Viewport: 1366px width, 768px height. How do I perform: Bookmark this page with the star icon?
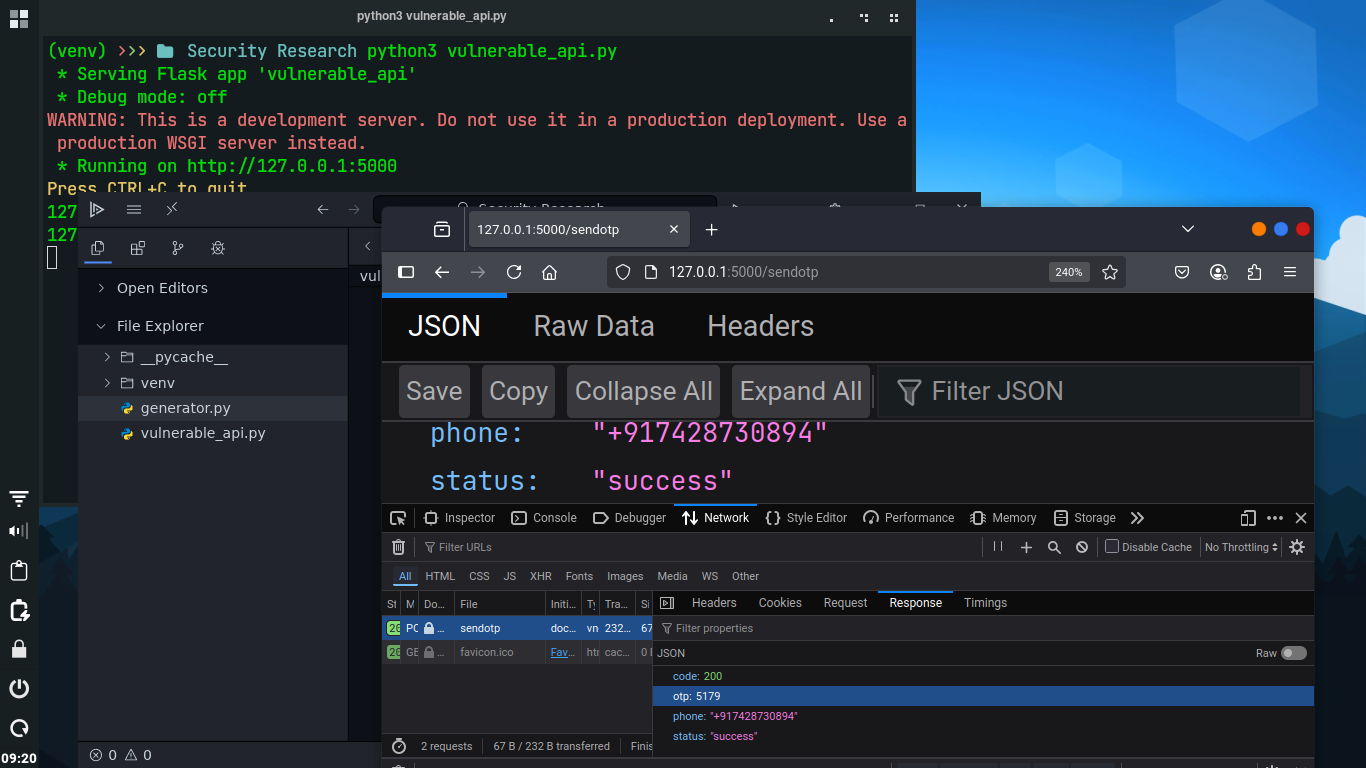[1109, 272]
